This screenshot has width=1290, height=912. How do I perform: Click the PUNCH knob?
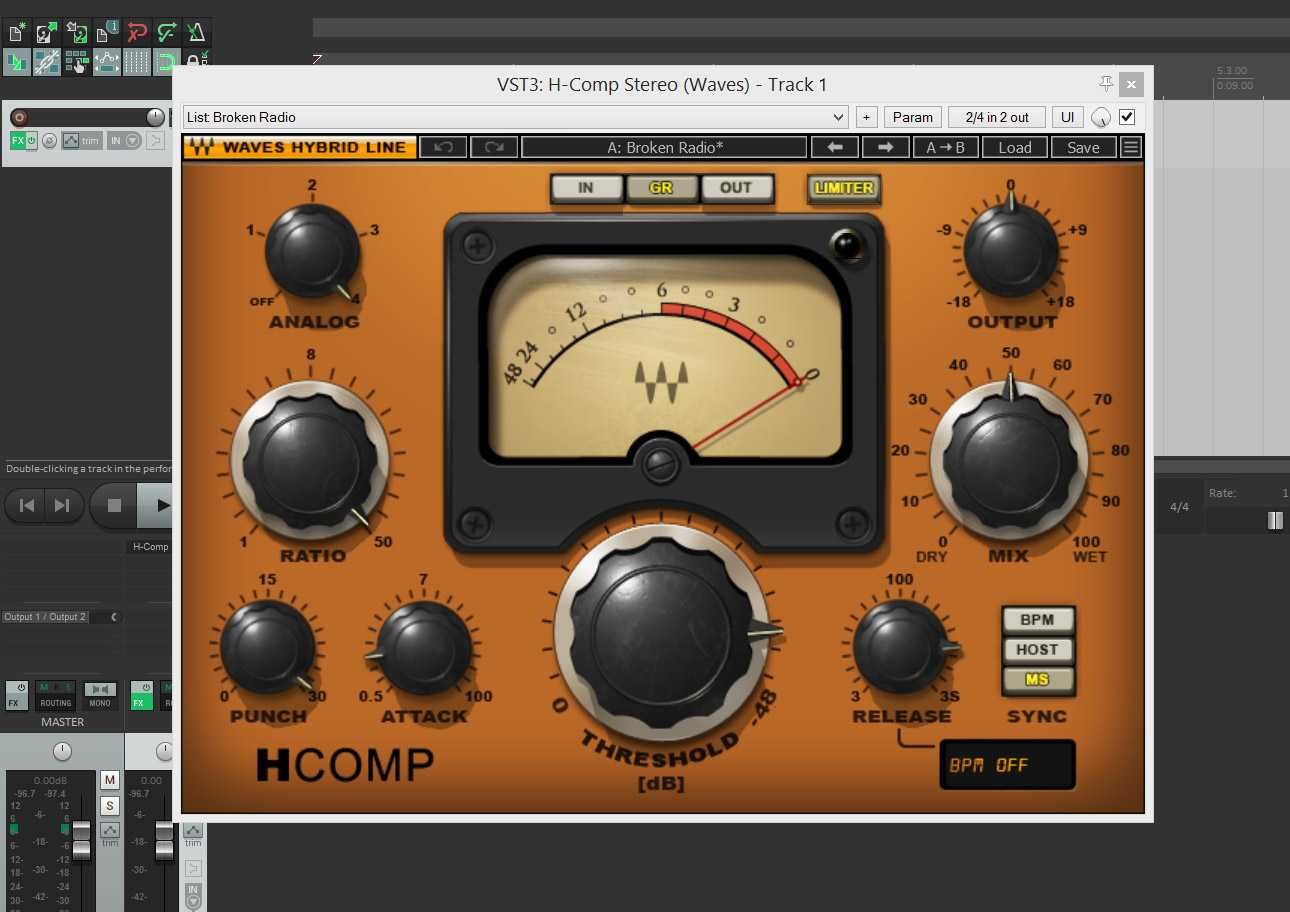(267, 647)
